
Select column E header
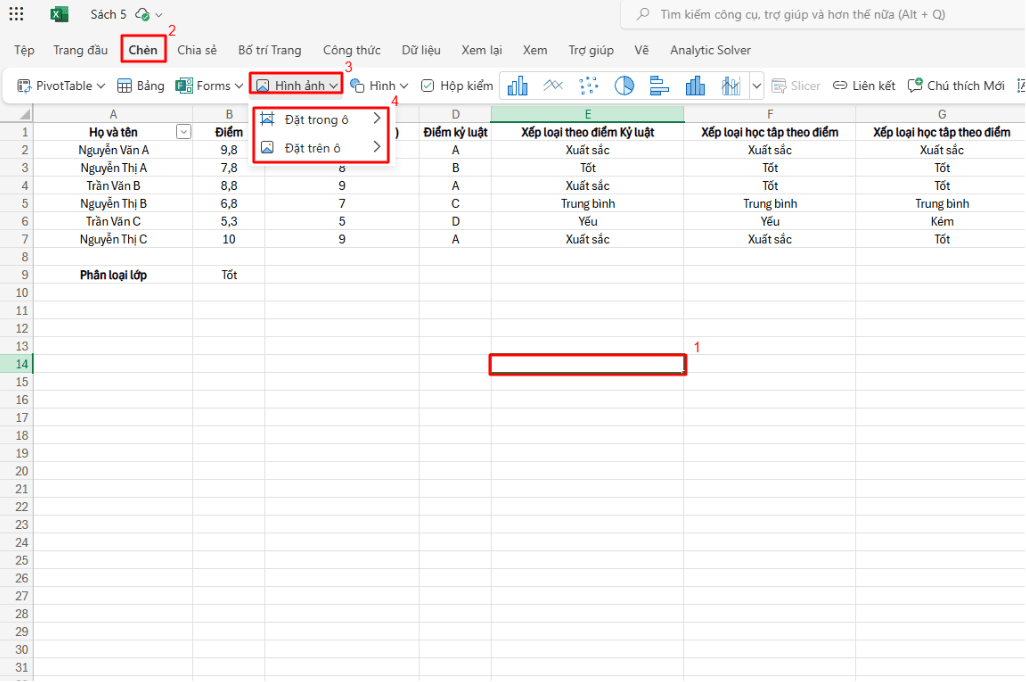pos(588,114)
